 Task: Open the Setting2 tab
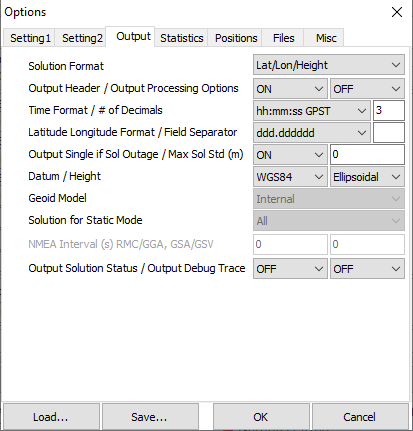click(x=81, y=38)
